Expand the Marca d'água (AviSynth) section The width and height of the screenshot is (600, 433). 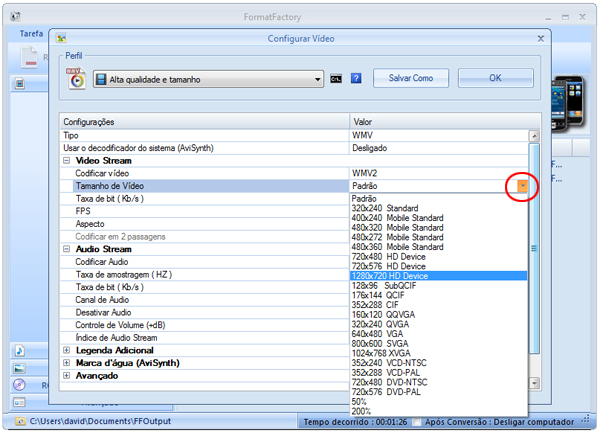(67, 363)
